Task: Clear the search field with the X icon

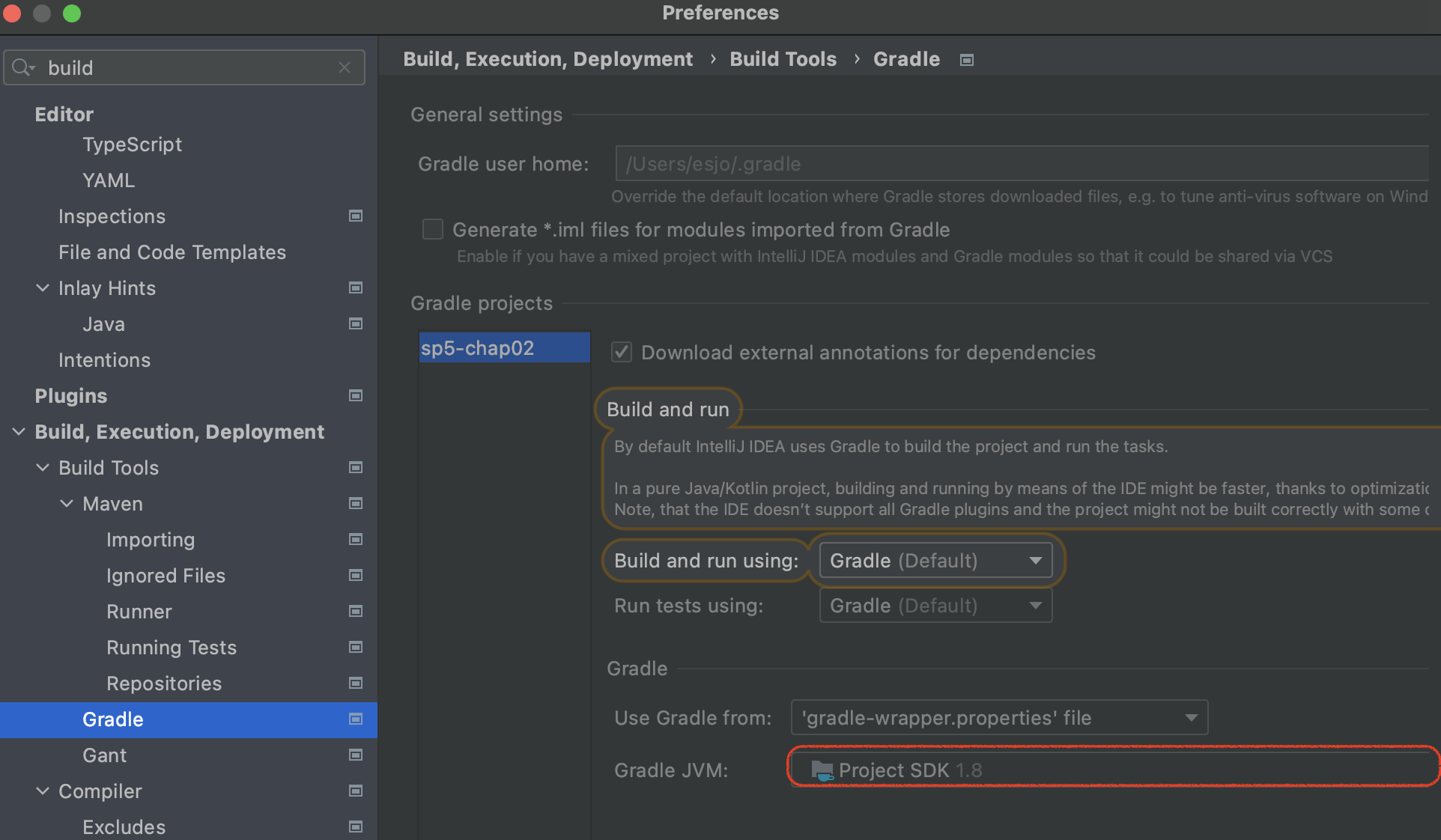Action: coord(345,67)
